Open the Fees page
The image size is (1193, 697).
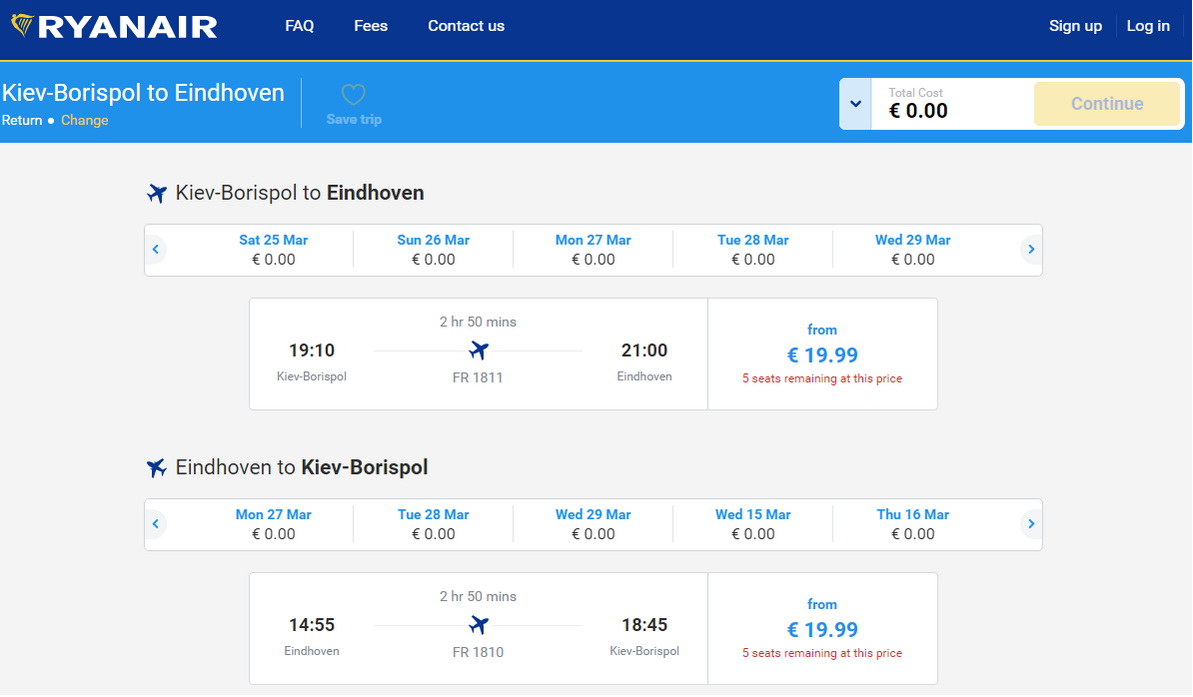click(x=370, y=26)
